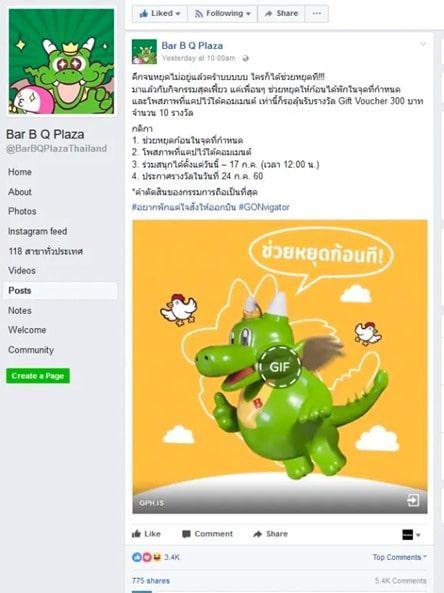Toggle the Liked button at page top
Screen dimensions: 444x593
coord(160,14)
